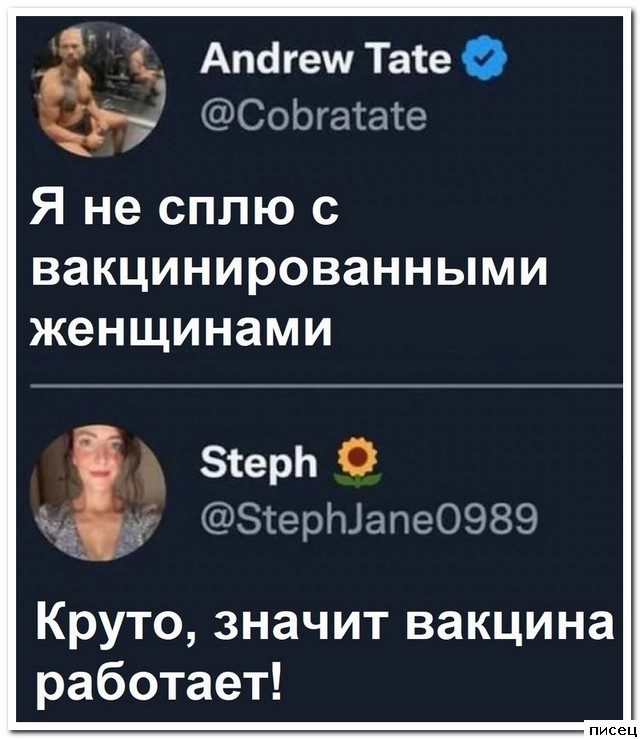Select the first line 'Я не сплю с'
Screen dimensions: 640x739
[184, 211]
